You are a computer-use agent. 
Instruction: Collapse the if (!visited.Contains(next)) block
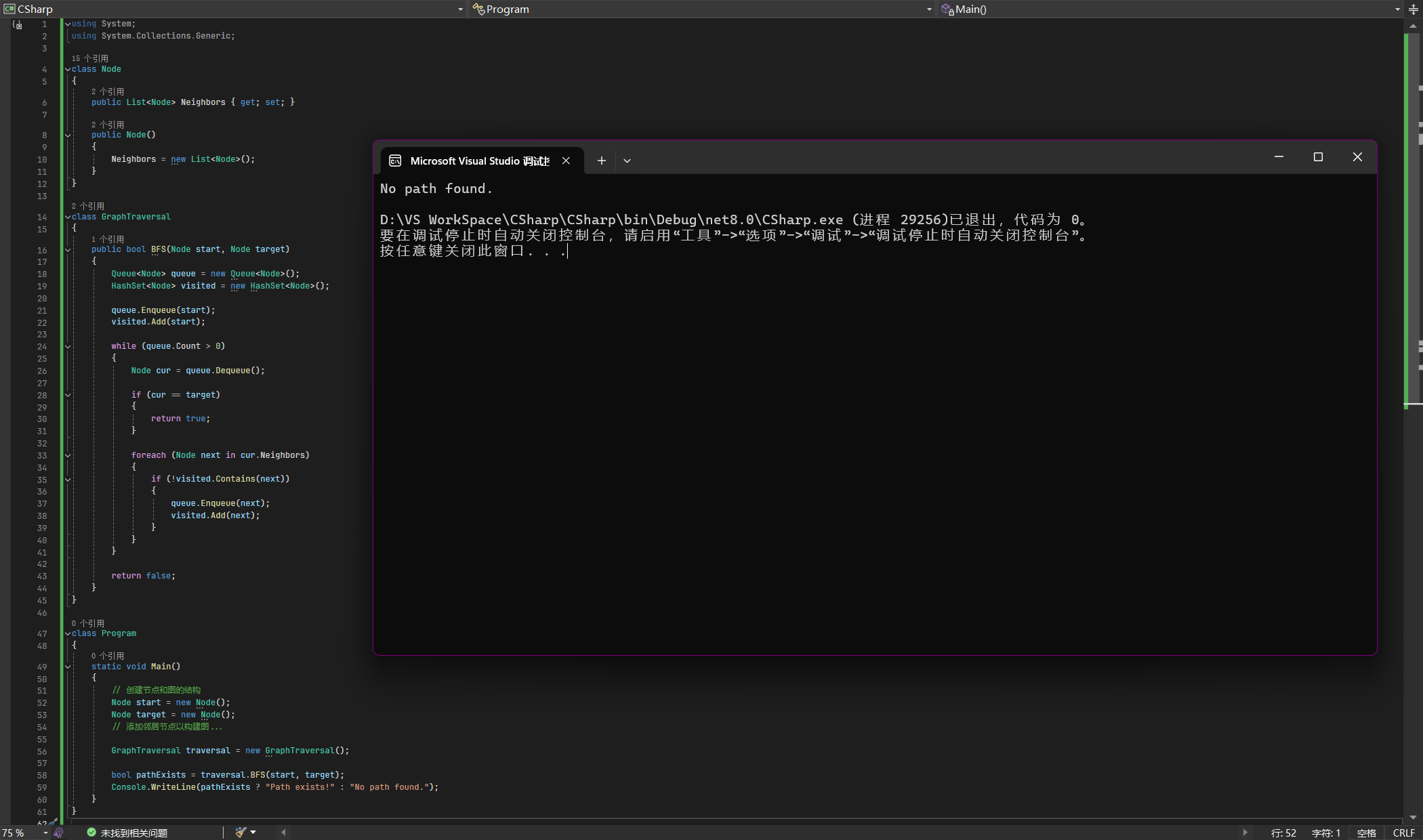68,479
